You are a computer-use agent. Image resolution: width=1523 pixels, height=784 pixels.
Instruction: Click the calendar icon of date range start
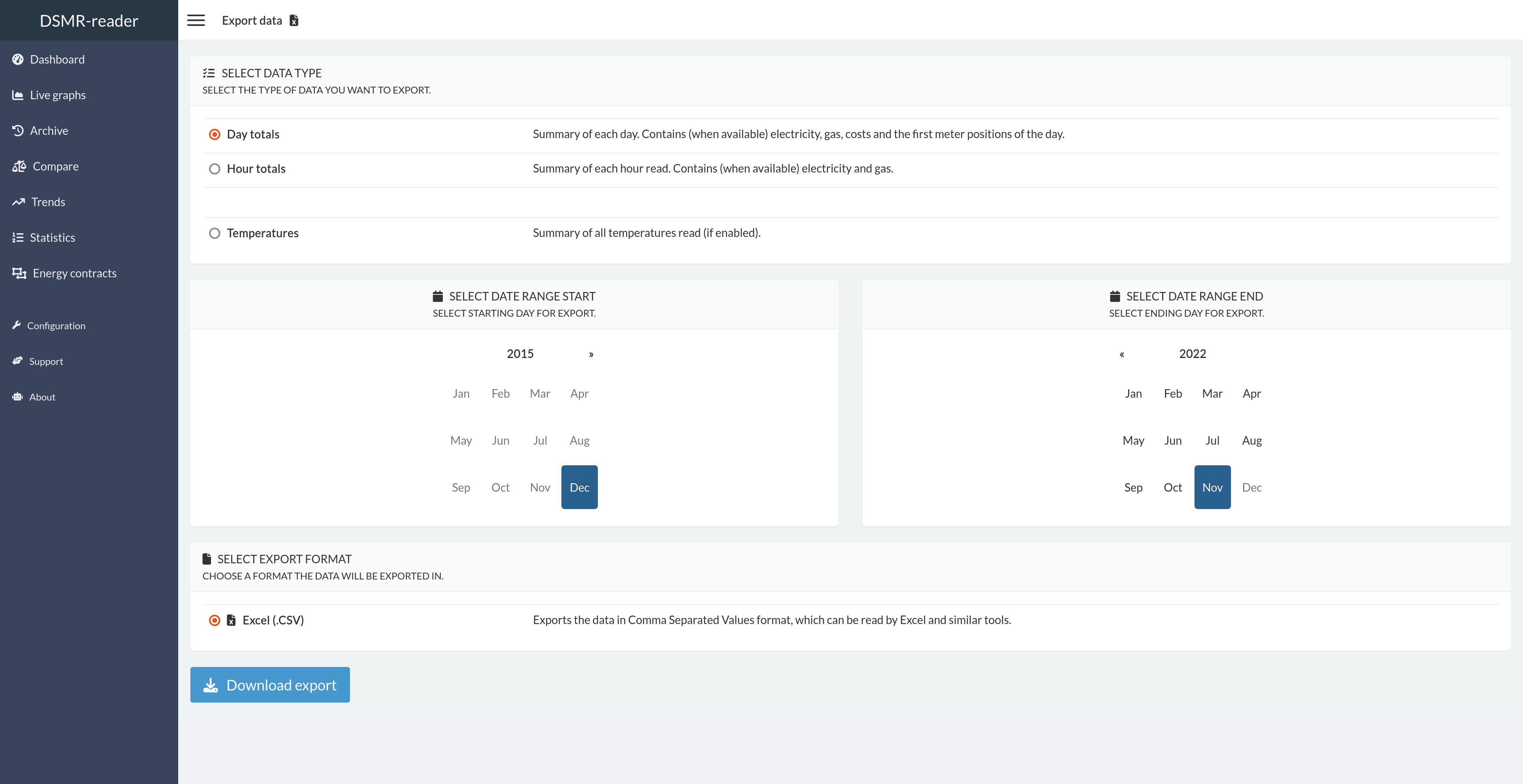[x=437, y=296]
